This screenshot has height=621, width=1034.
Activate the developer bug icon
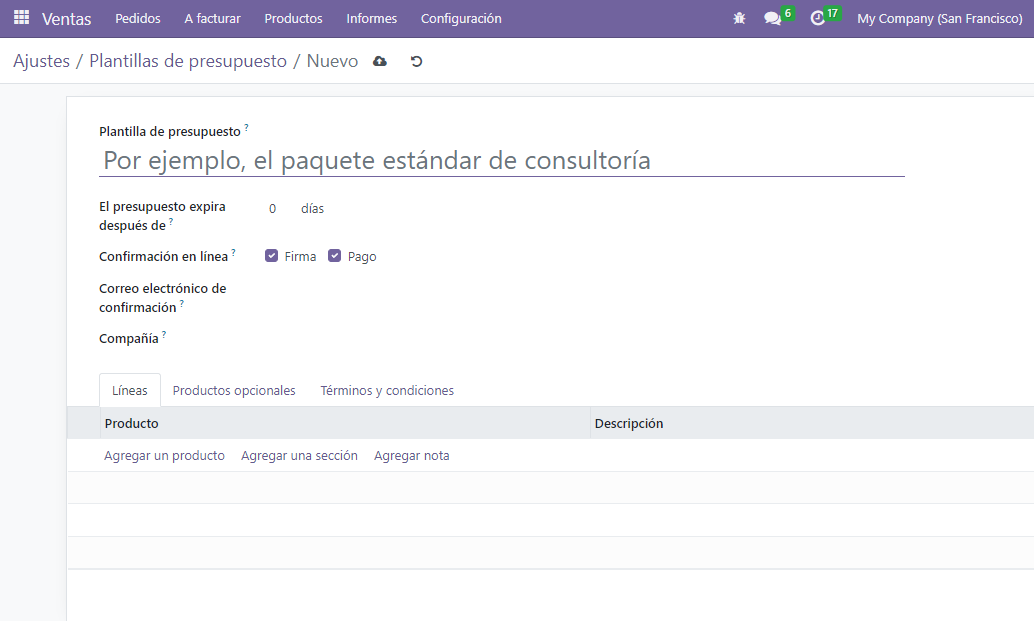[739, 18]
